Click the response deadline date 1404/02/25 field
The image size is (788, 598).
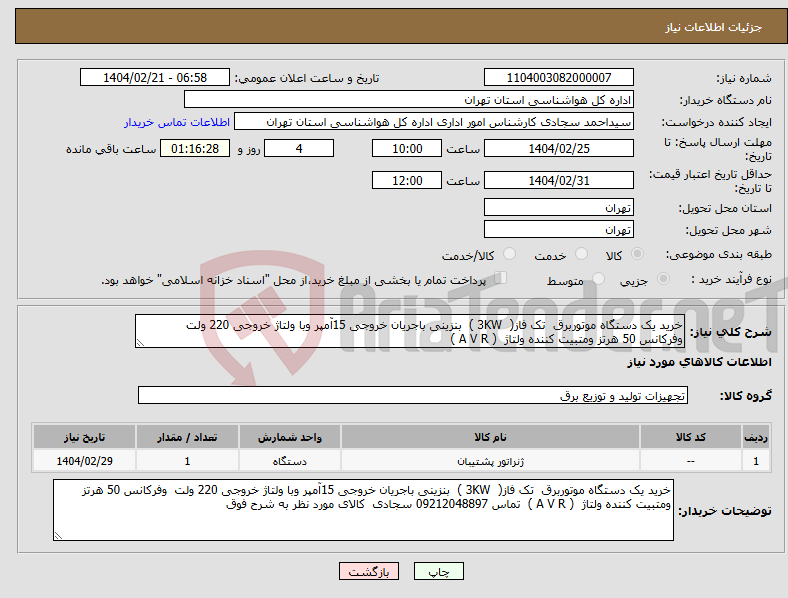[x=558, y=148]
